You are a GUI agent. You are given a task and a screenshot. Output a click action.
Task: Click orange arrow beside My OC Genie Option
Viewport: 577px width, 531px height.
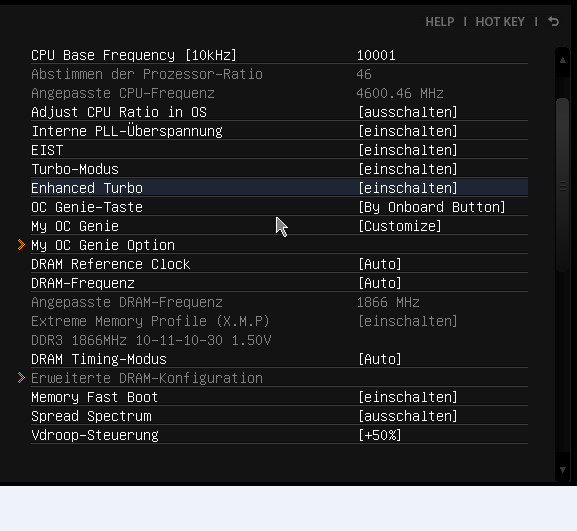(x=21, y=245)
